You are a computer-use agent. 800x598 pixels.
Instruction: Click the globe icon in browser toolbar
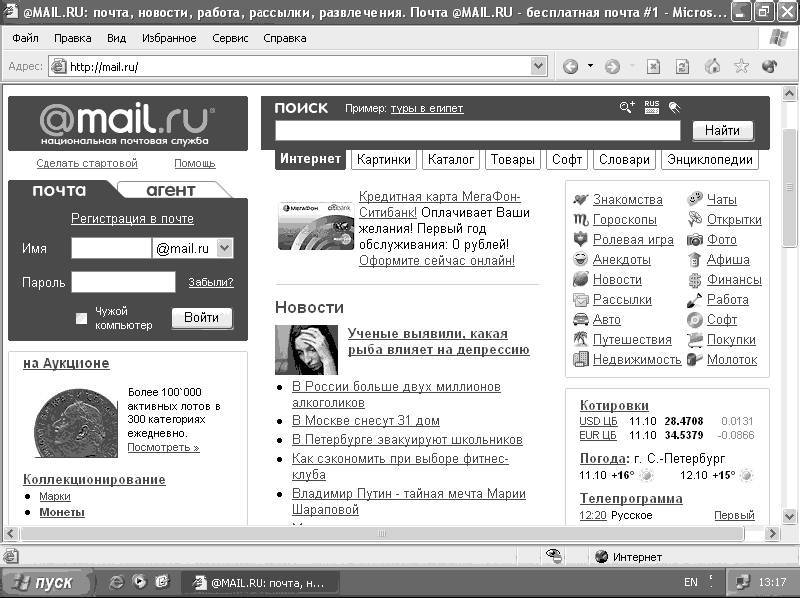[x=769, y=66]
